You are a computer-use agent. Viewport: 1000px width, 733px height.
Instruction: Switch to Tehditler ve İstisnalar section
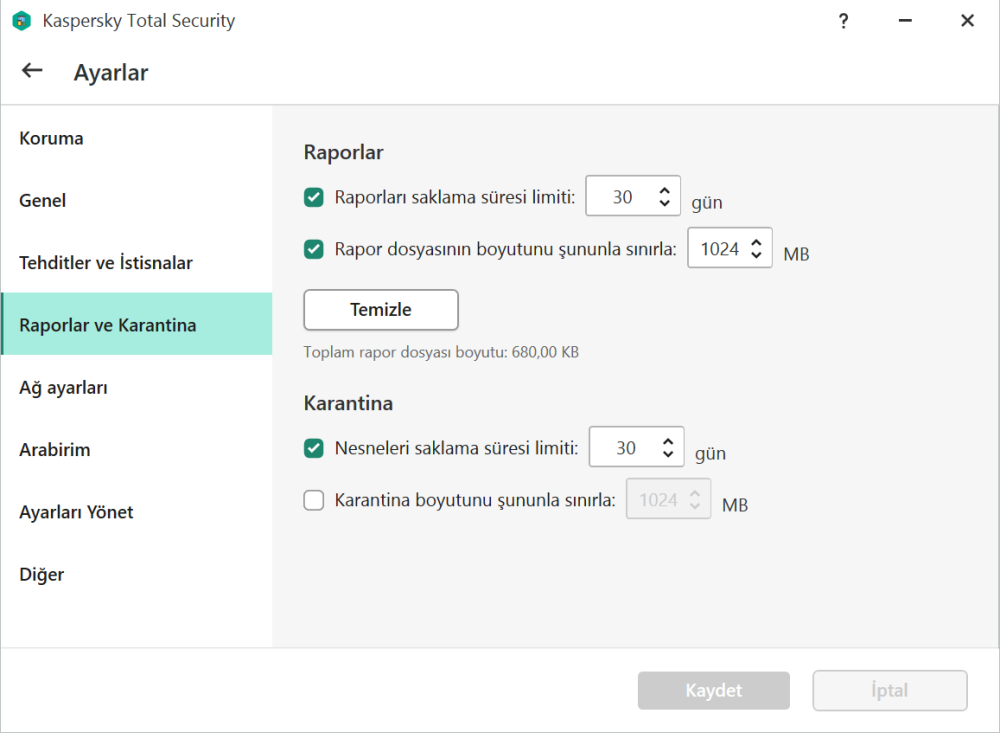(x=106, y=263)
